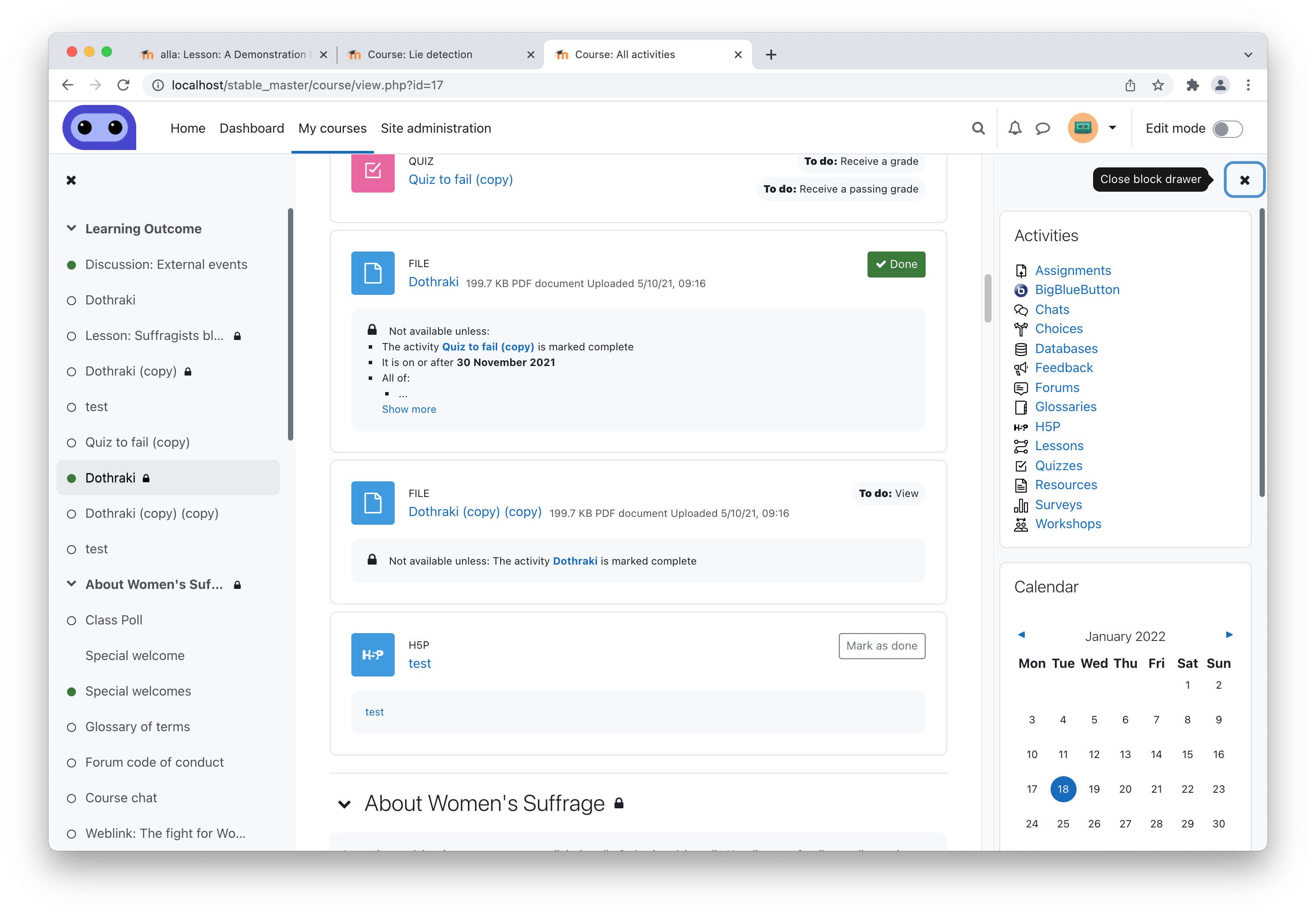Open My courses in top navigation
Image resolution: width=1316 pixels, height=915 pixels.
tap(332, 128)
